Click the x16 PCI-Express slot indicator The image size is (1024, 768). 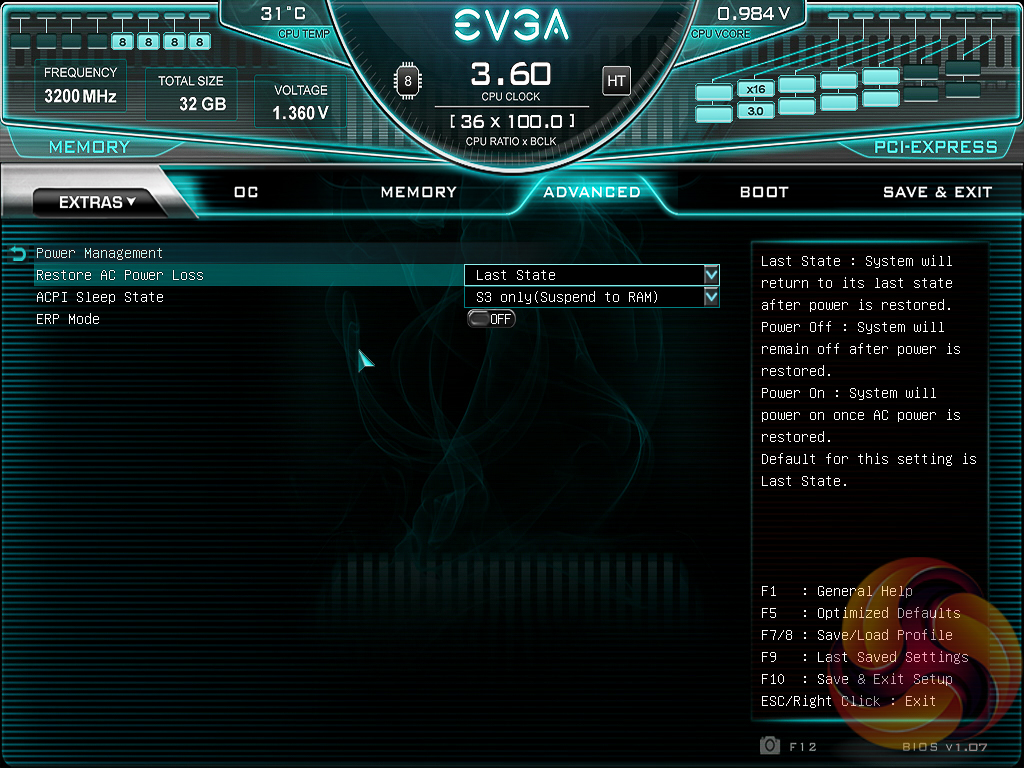click(x=756, y=89)
